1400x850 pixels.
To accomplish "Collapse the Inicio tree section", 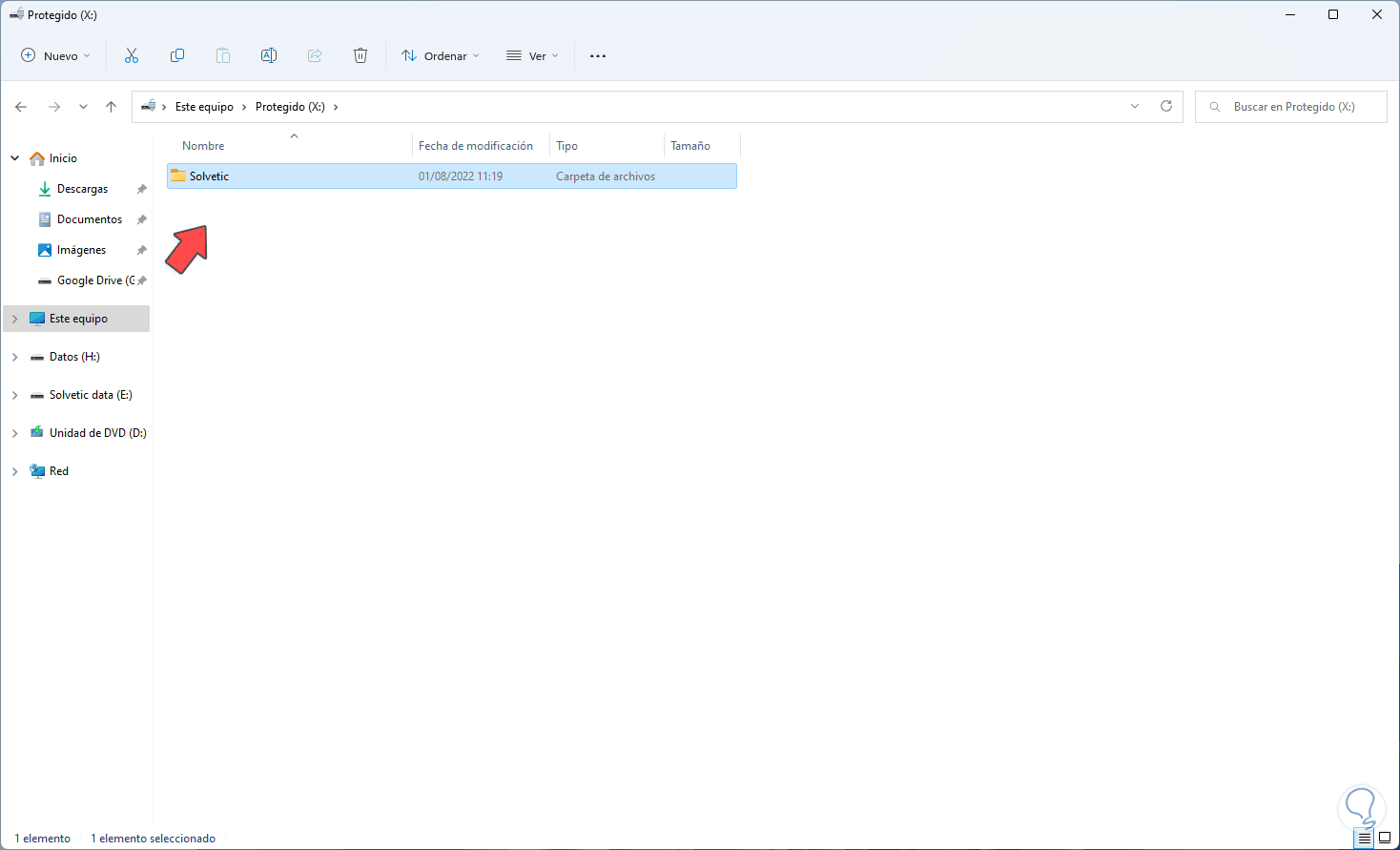I will click(15, 158).
